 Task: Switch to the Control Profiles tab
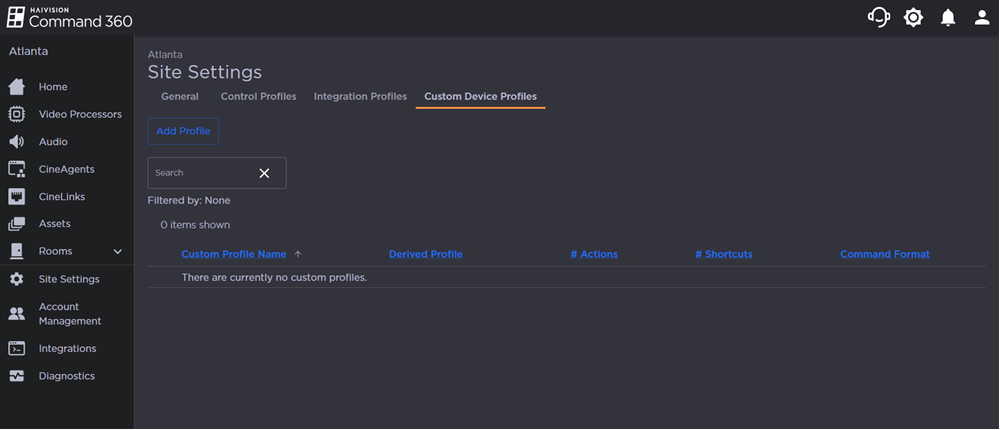[x=258, y=96]
